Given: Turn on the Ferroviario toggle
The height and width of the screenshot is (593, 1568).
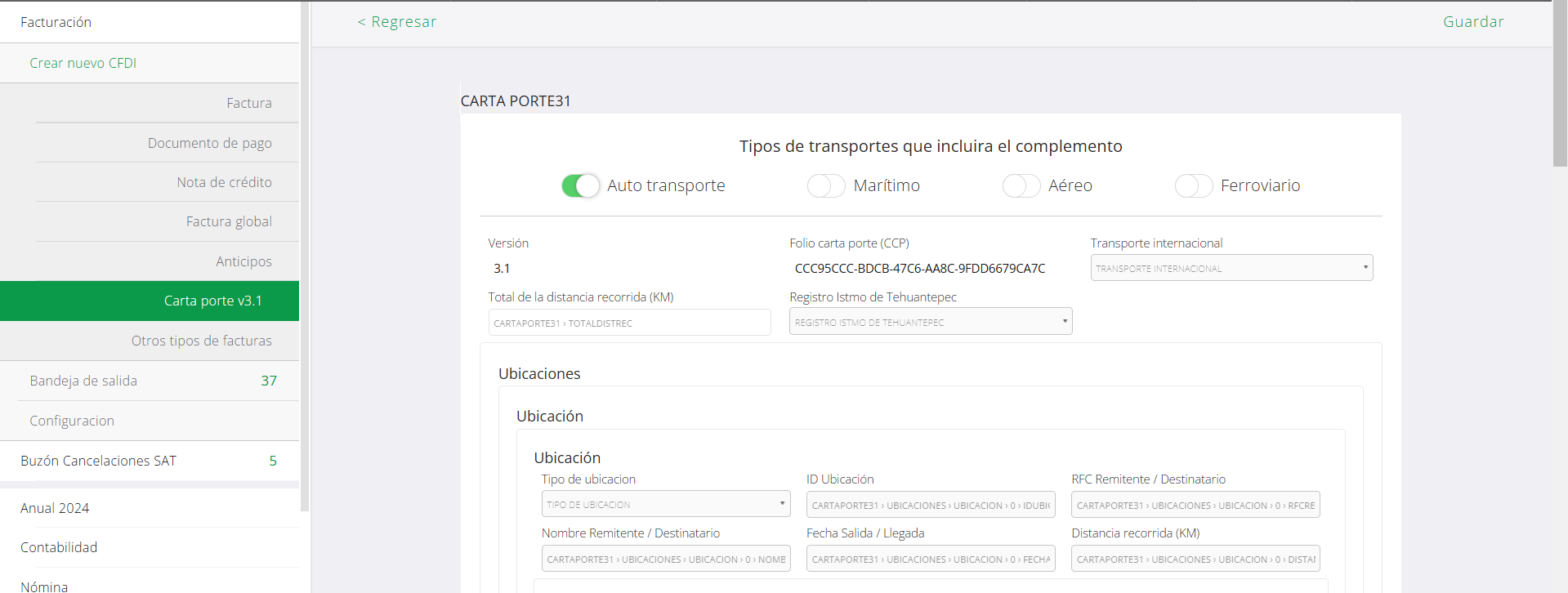Looking at the screenshot, I should point(1193,186).
